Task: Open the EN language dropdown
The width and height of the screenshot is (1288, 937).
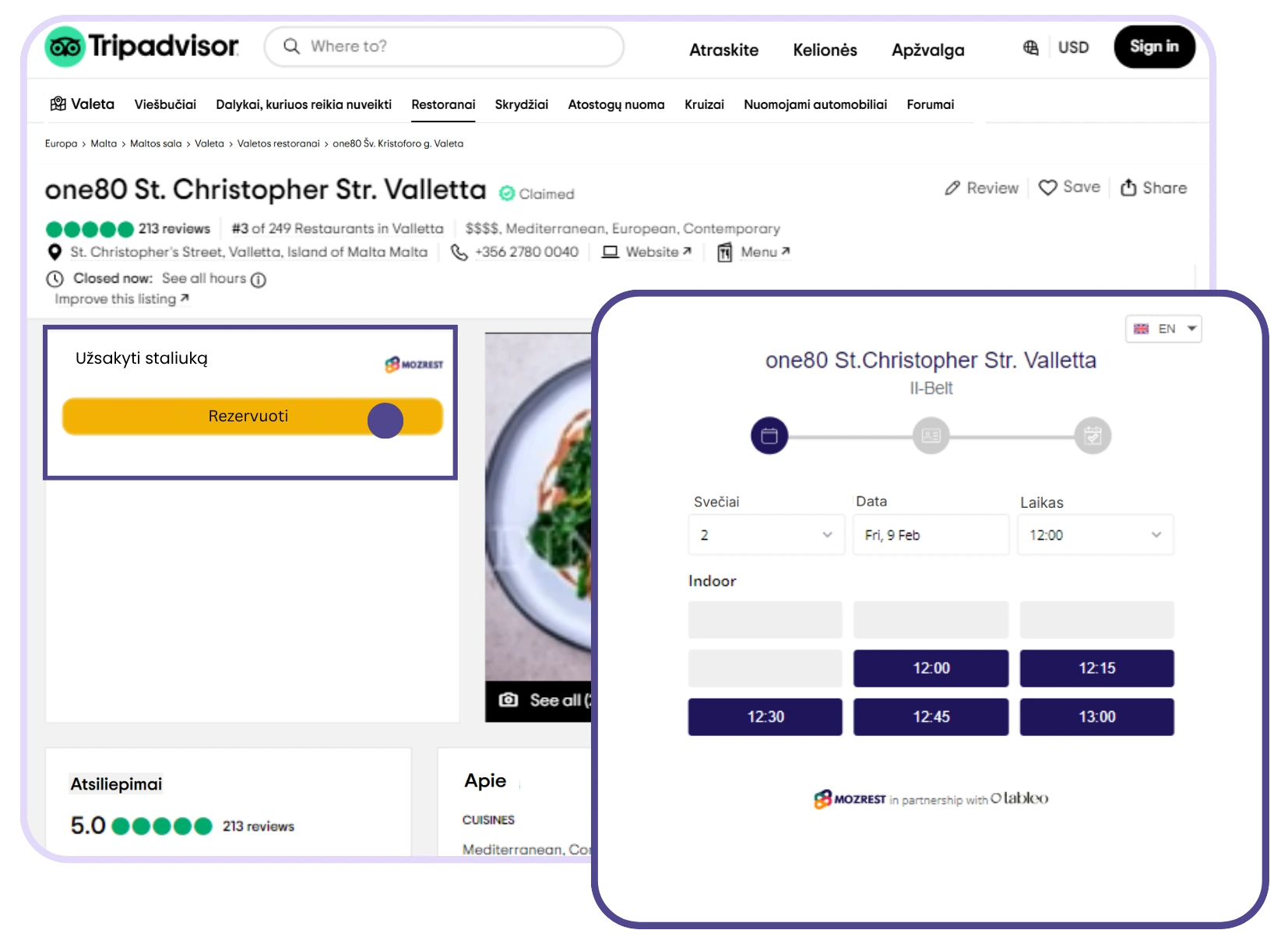Action: tap(1163, 329)
